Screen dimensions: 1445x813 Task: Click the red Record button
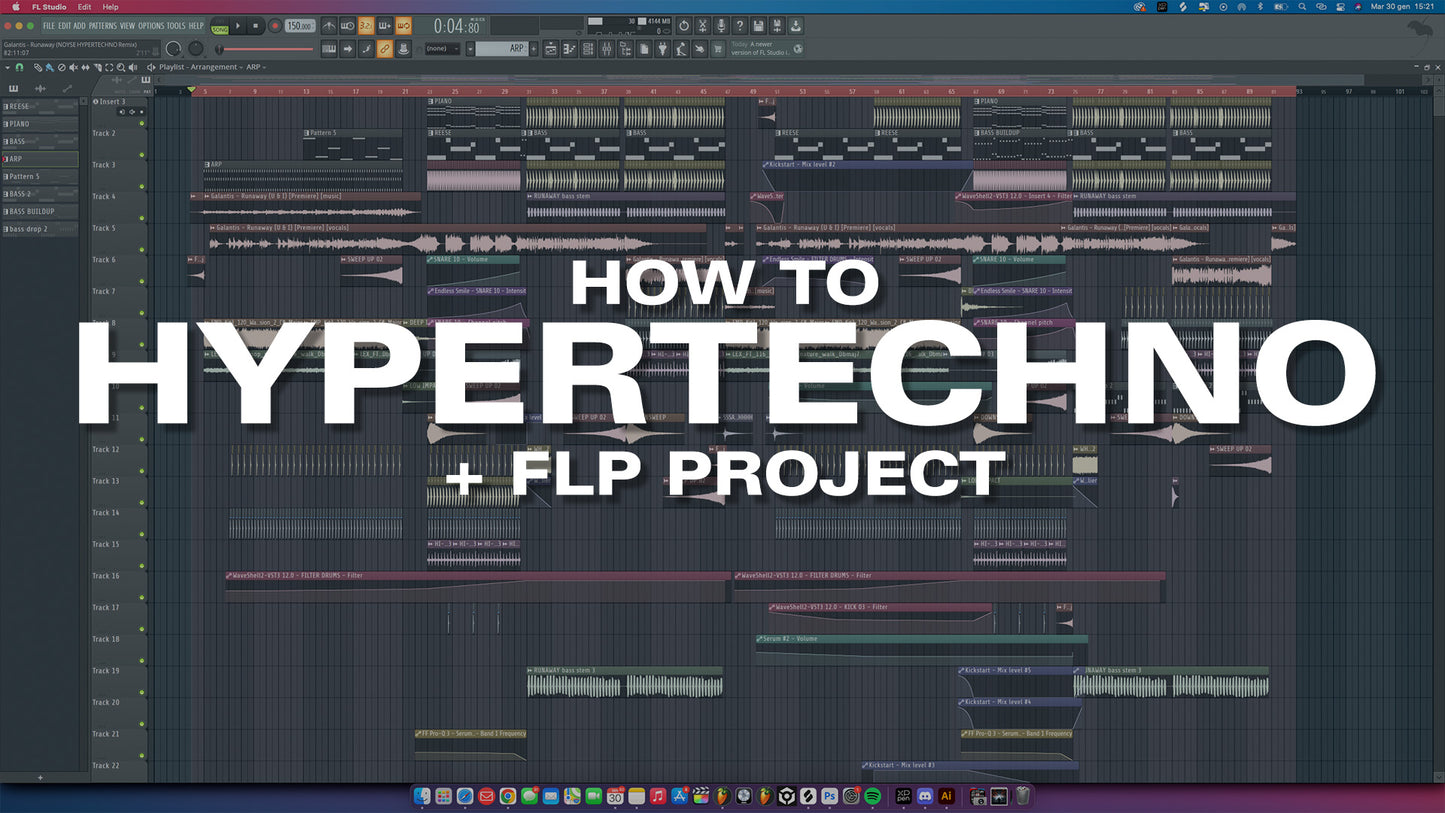point(275,26)
